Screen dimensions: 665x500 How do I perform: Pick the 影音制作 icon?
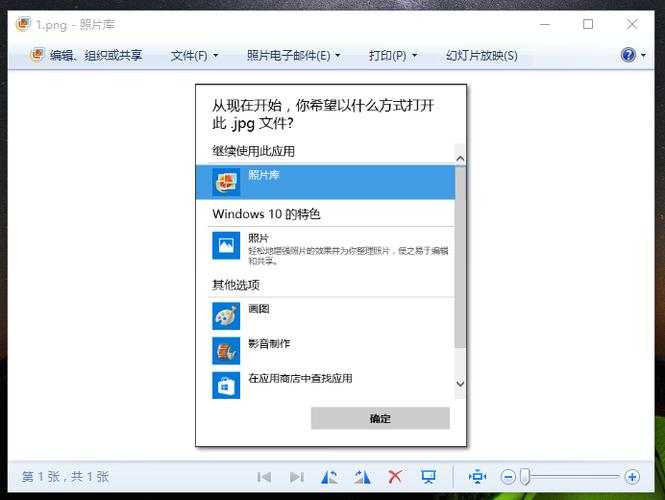[x=226, y=351]
